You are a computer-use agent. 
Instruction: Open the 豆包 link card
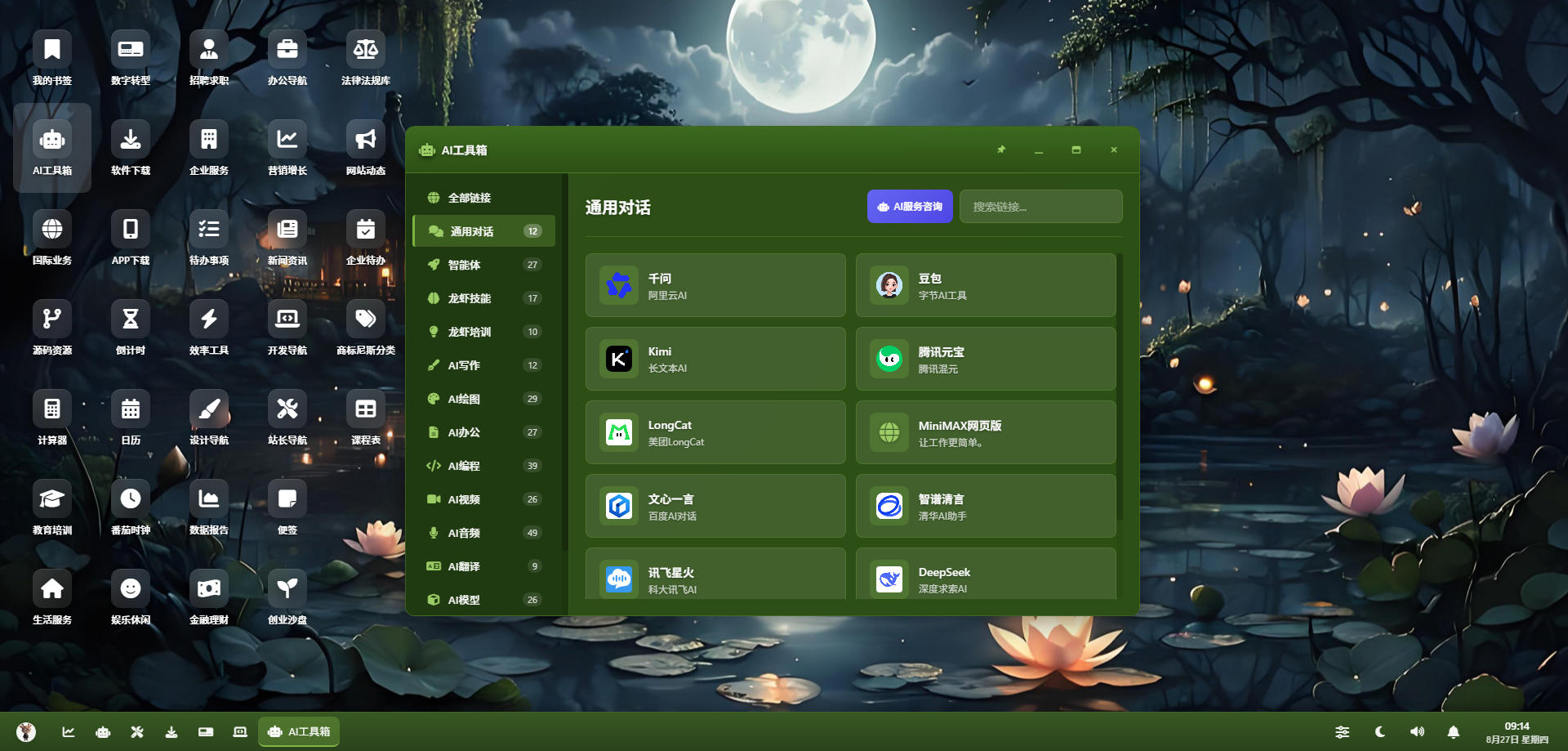986,285
